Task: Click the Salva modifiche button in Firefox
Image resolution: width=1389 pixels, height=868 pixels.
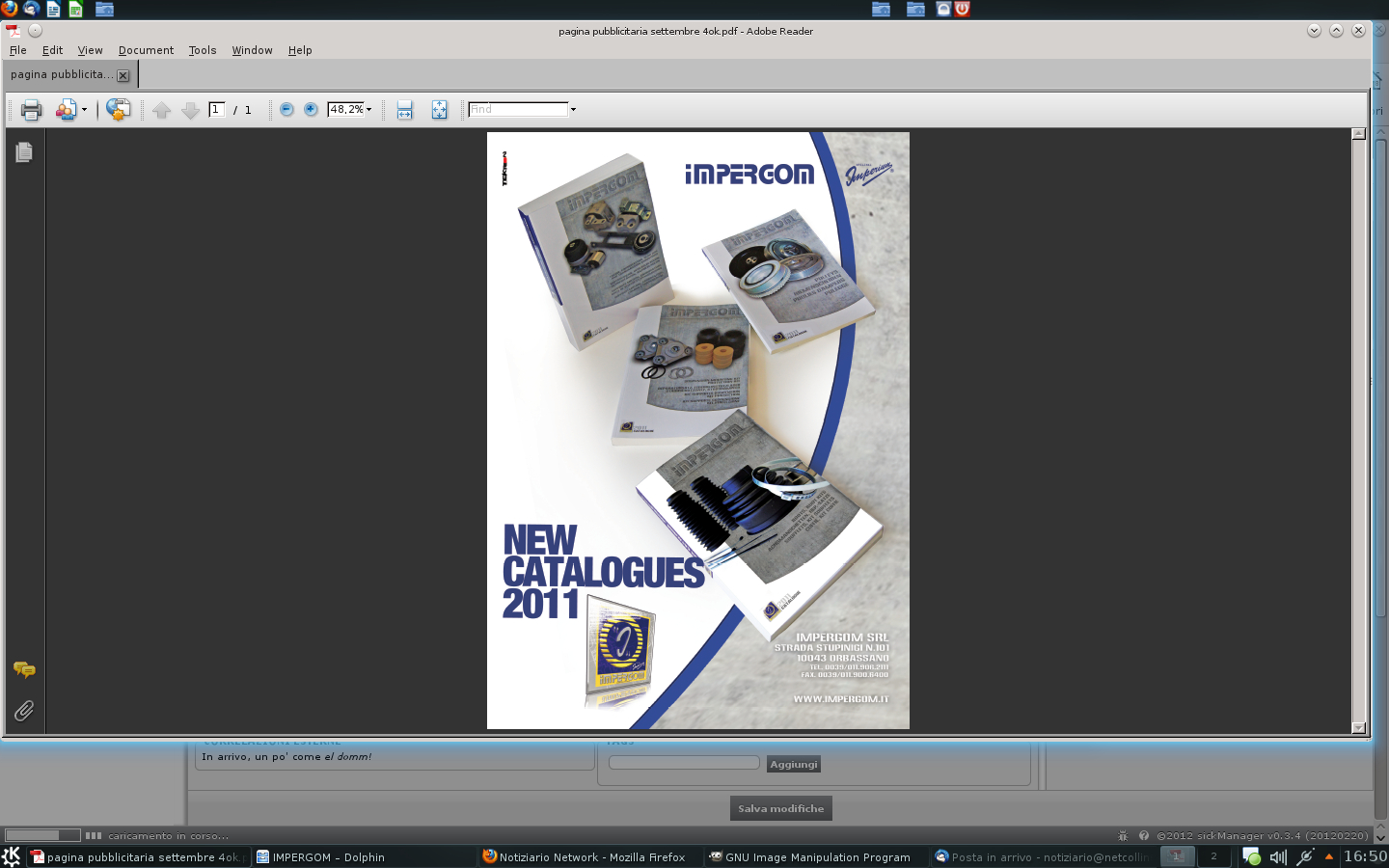Action: 781,808
